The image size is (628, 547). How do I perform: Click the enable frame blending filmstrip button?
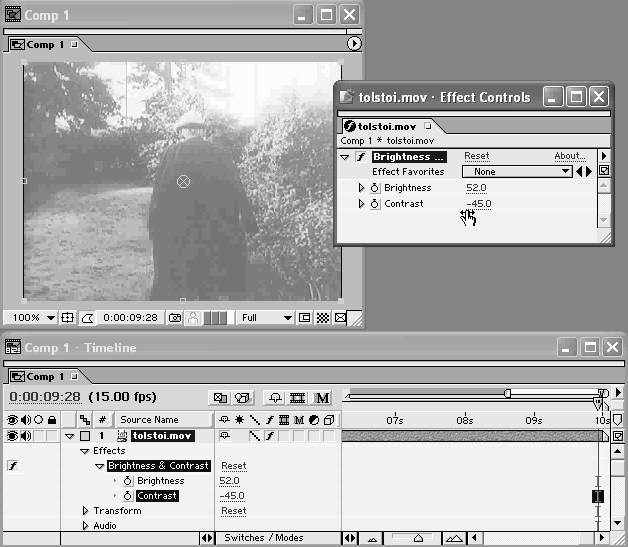[298, 398]
